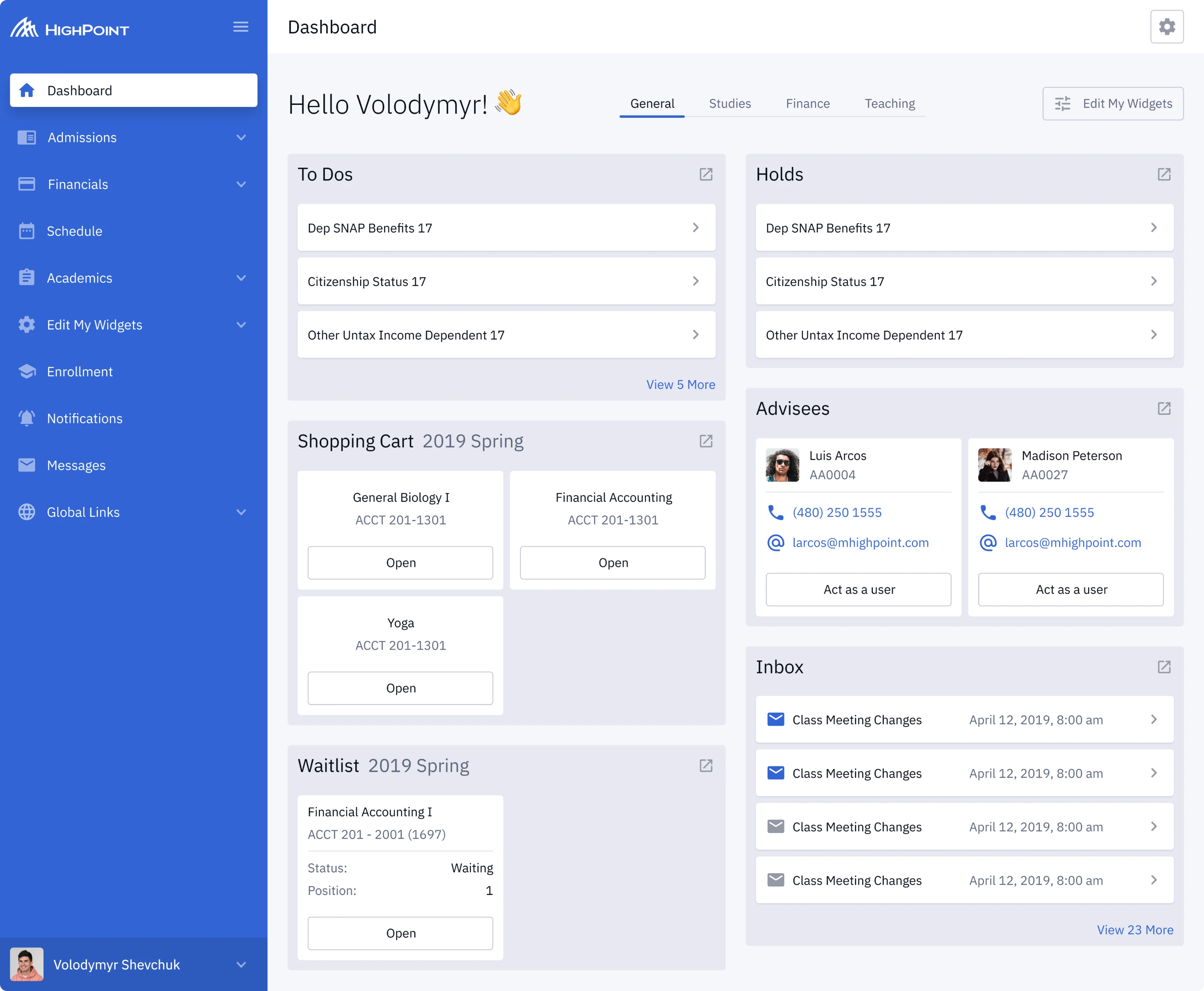Image resolution: width=1204 pixels, height=991 pixels.
Task: Open To Dos widget external link icon
Action: tap(706, 174)
